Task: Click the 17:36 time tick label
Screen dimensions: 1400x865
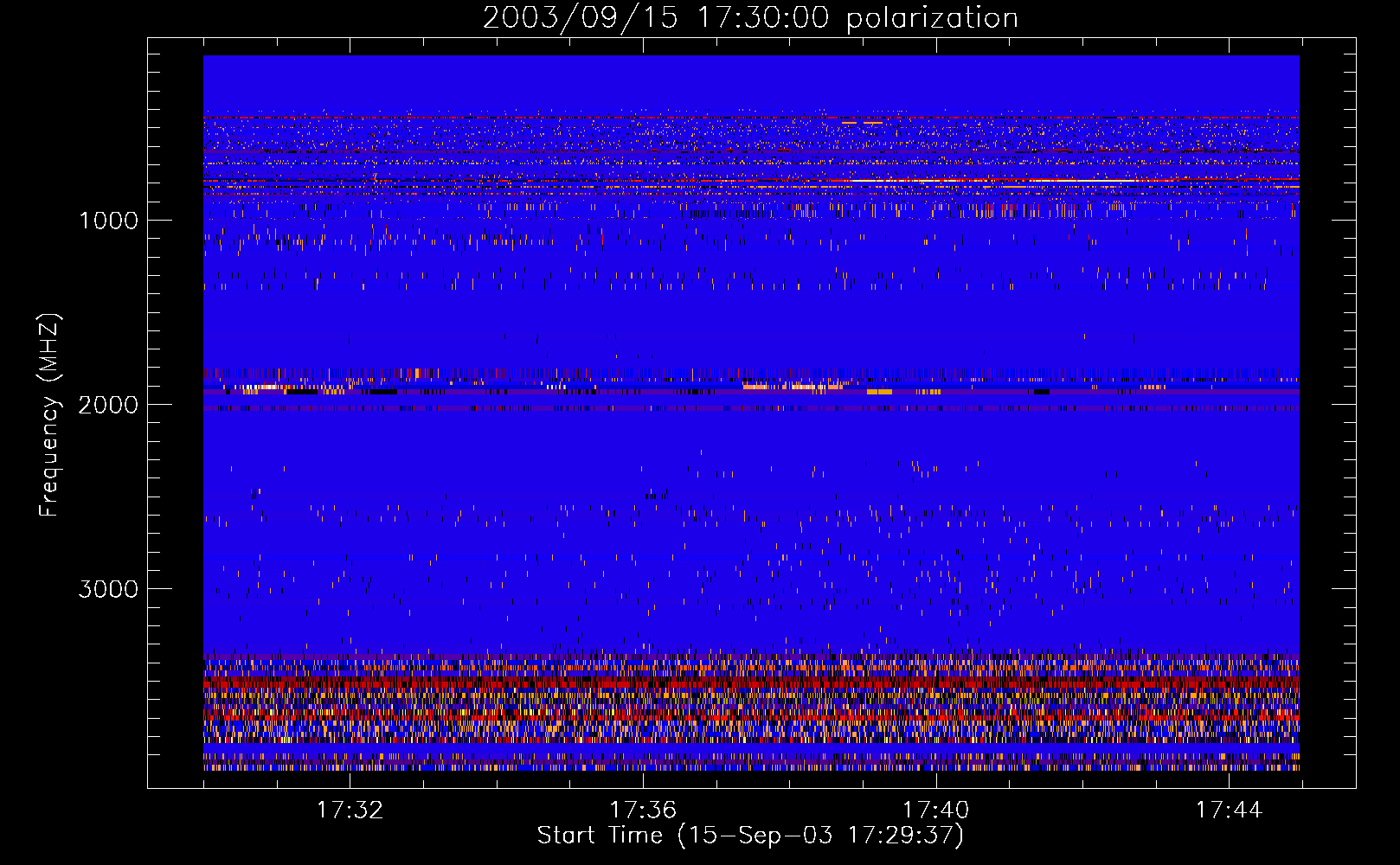Action: [x=643, y=811]
